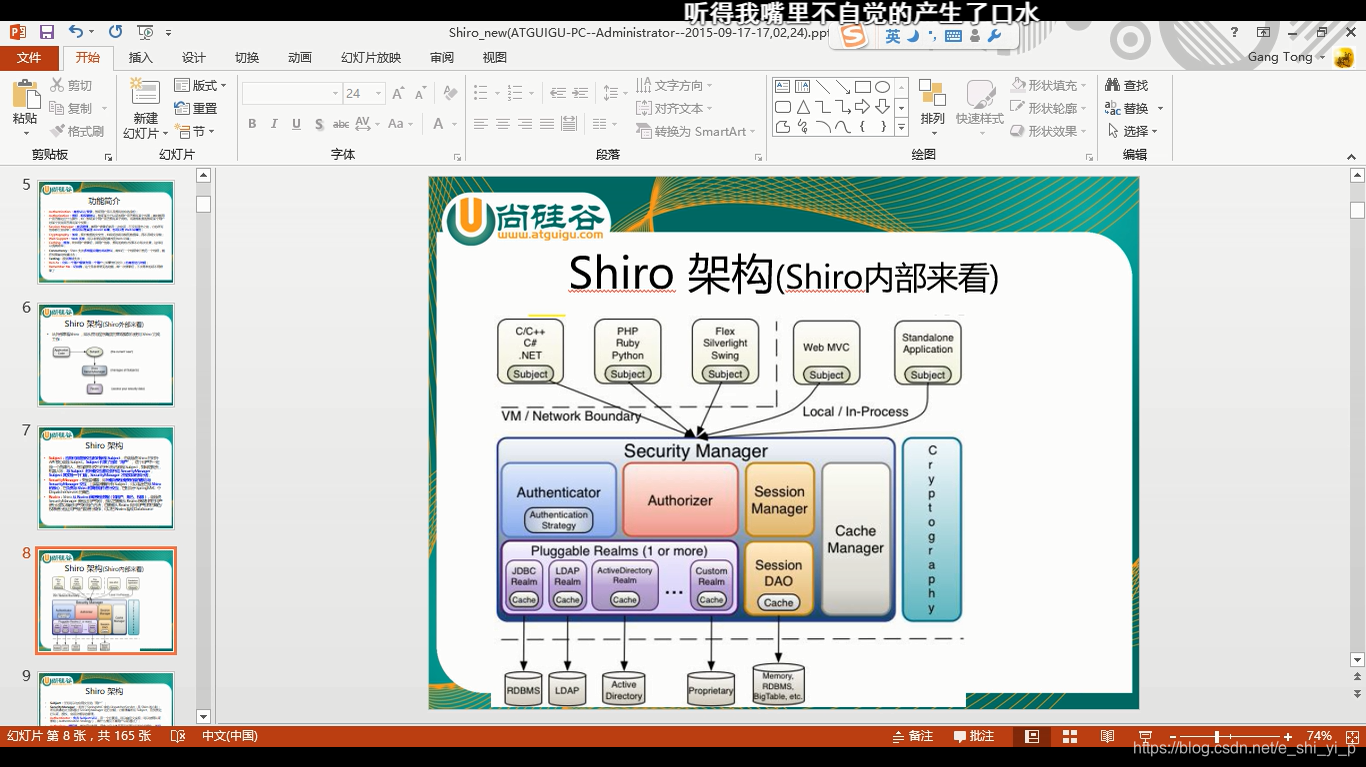1366x767 pixels.
Task: Select the Right Arrow shape in gallery
Action: click(x=862, y=107)
